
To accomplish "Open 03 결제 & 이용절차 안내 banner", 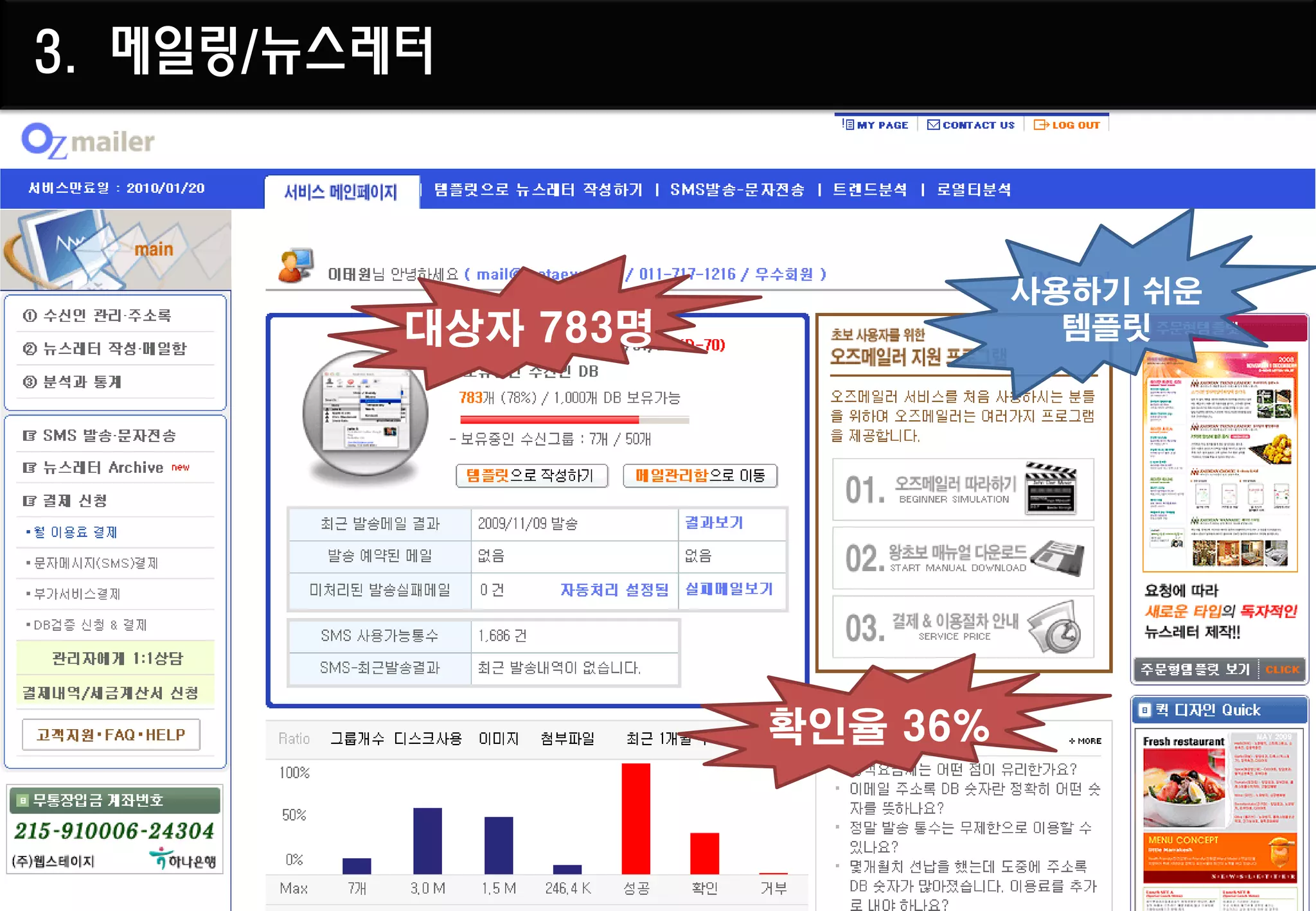I will tap(963, 626).
